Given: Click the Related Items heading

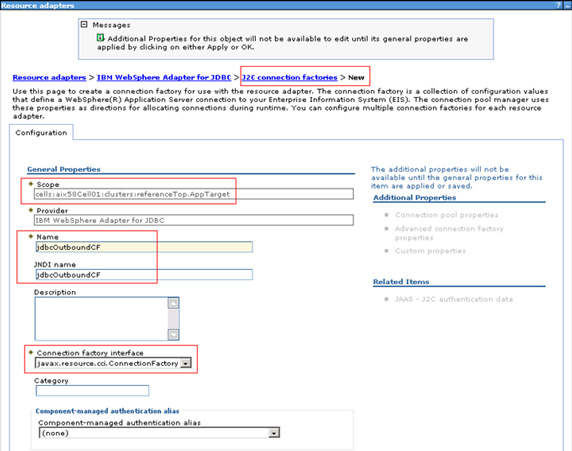Looking at the screenshot, I should point(401,282).
